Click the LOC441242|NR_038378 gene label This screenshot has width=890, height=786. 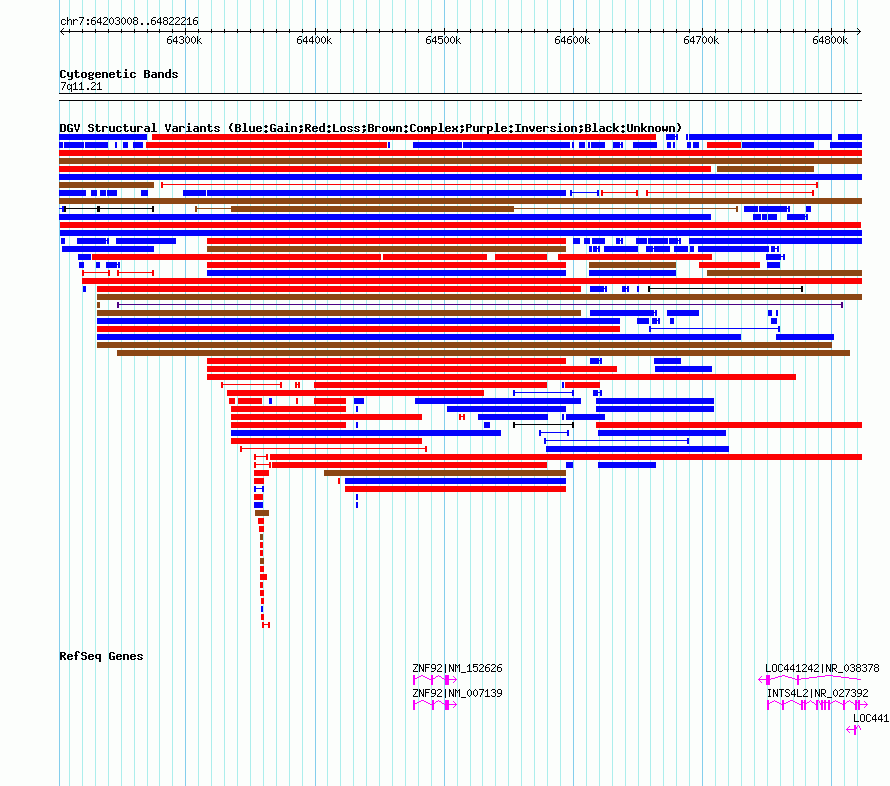822,668
